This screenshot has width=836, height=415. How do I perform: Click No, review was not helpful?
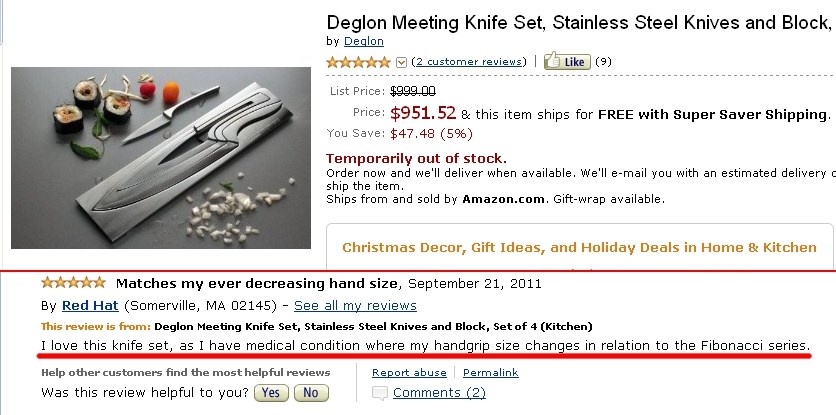[311, 393]
